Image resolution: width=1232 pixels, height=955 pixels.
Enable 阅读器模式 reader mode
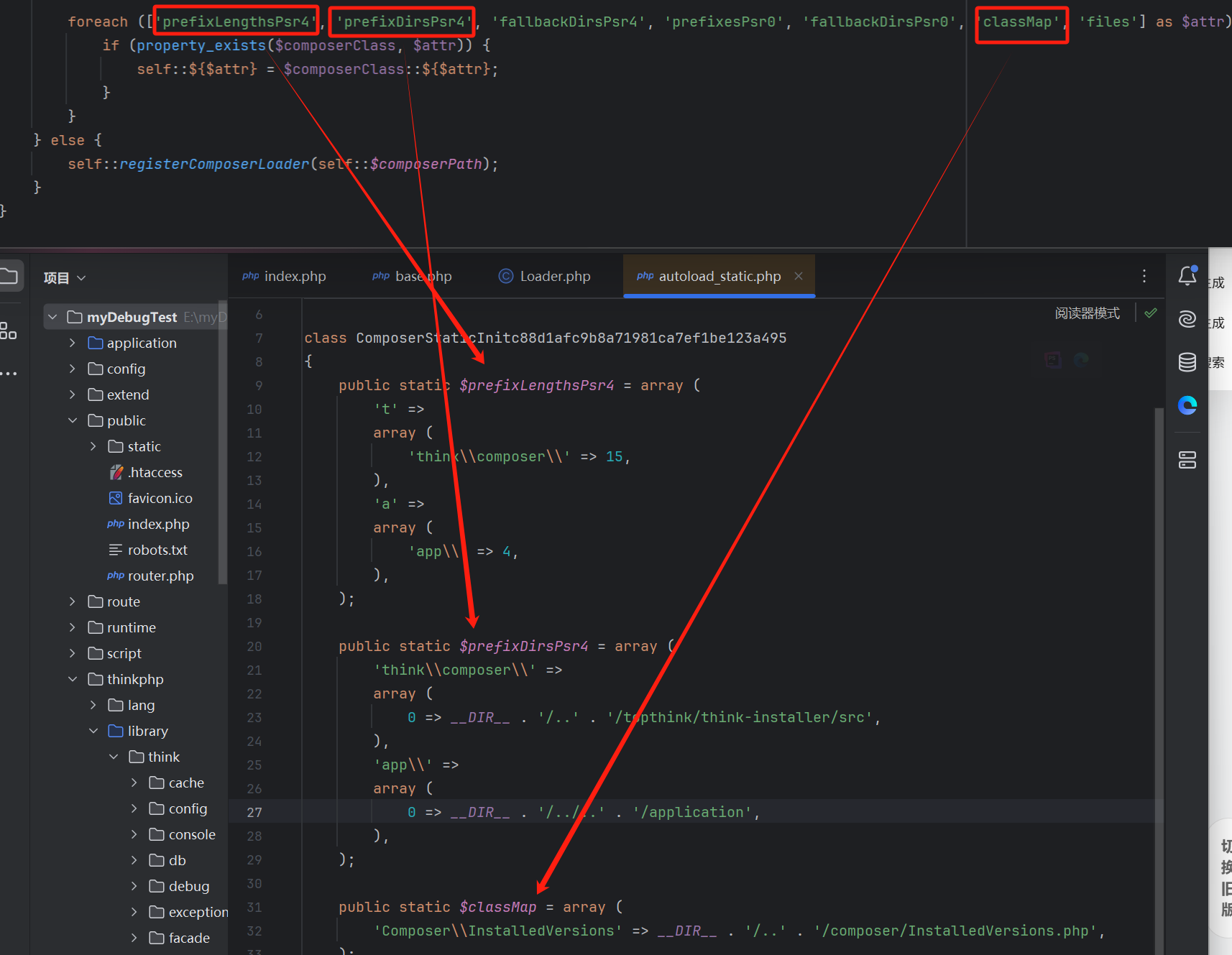pos(1087,313)
